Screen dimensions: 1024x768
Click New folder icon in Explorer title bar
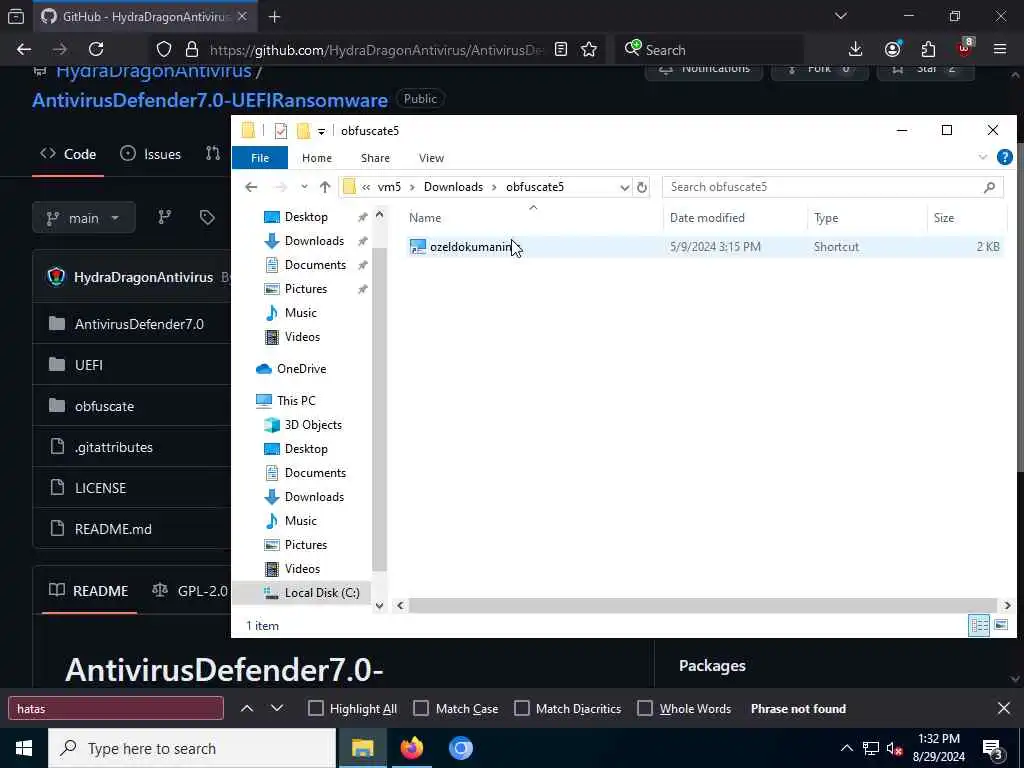303,131
